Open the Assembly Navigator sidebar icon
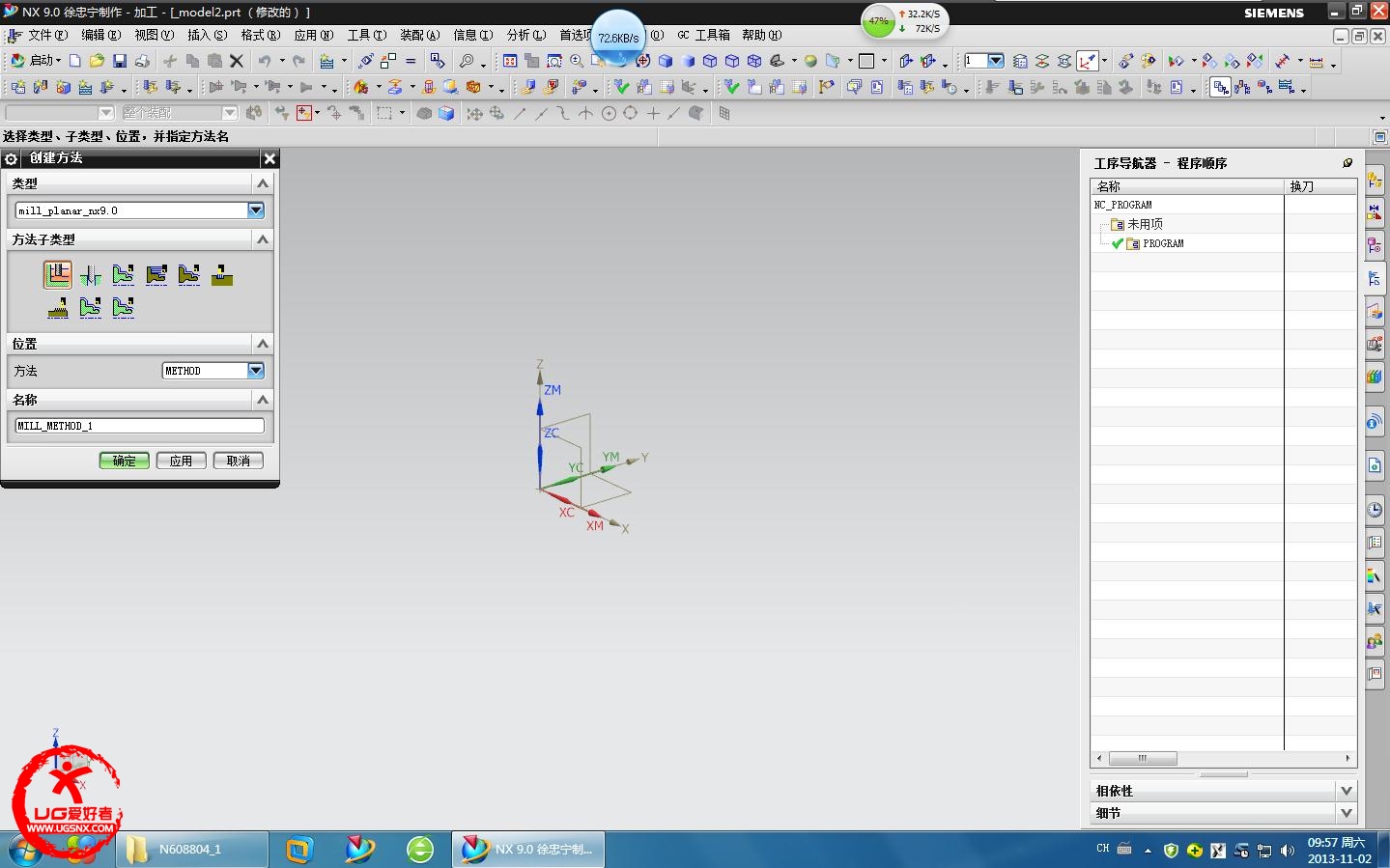The width and height of the screenshot is (1390, 868). click(x=1375, y=180)
